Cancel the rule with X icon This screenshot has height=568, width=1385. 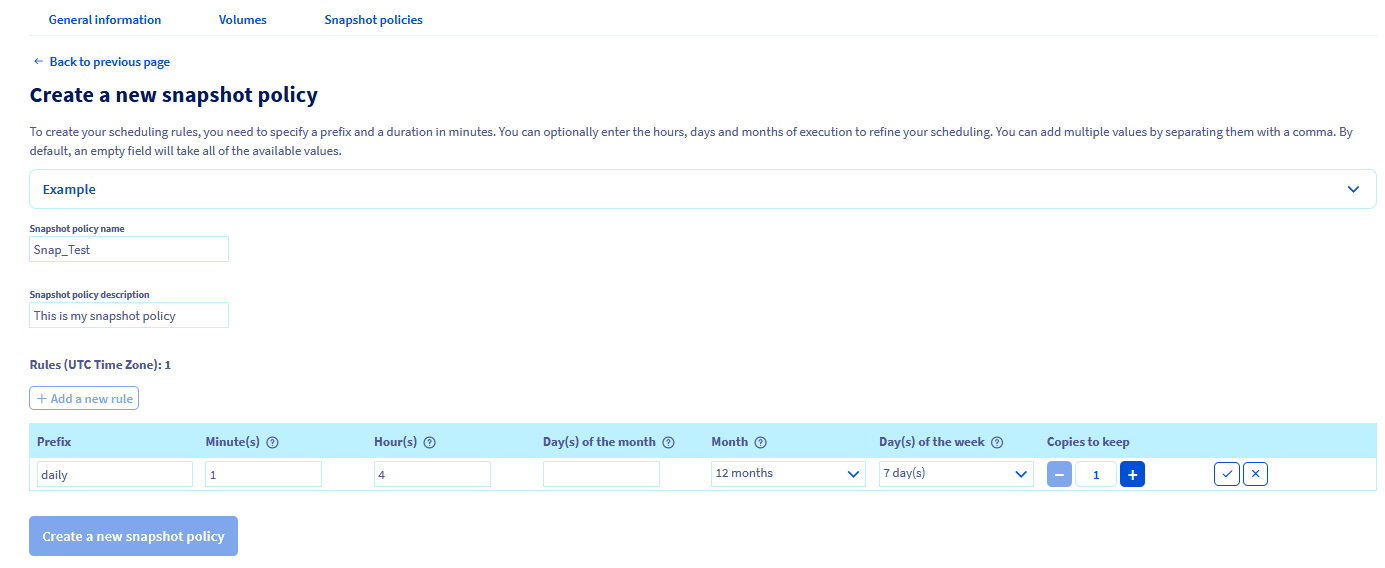tap(1255, 474)
